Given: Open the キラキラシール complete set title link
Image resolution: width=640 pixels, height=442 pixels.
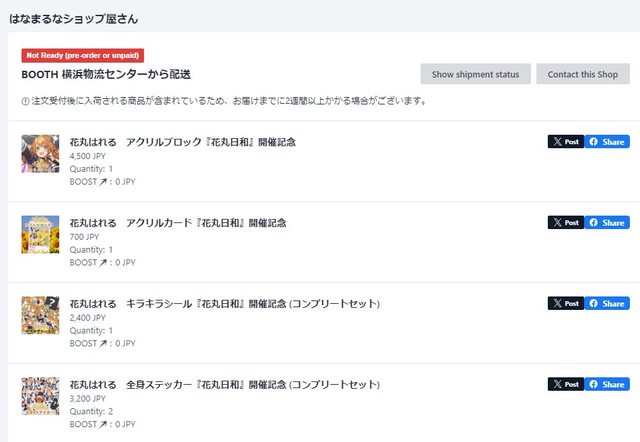Looking at the screenshot, I should point(224,303).
